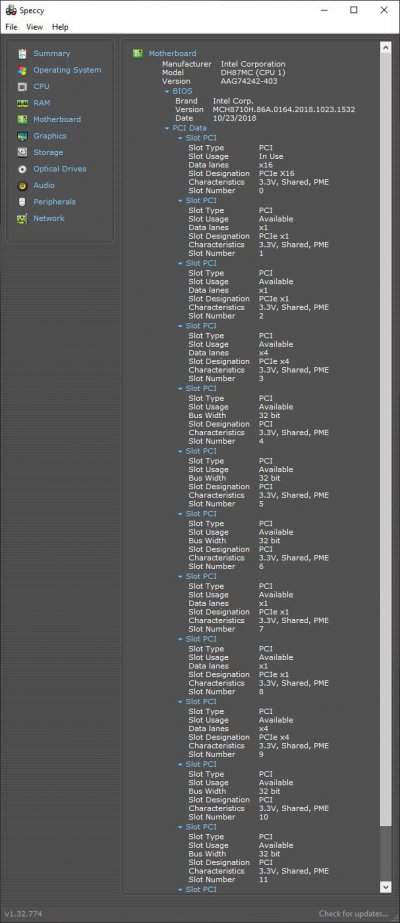This screenshot has height=923, width=400.
Task: Click the Check for updates link
Action: [354, 914]
